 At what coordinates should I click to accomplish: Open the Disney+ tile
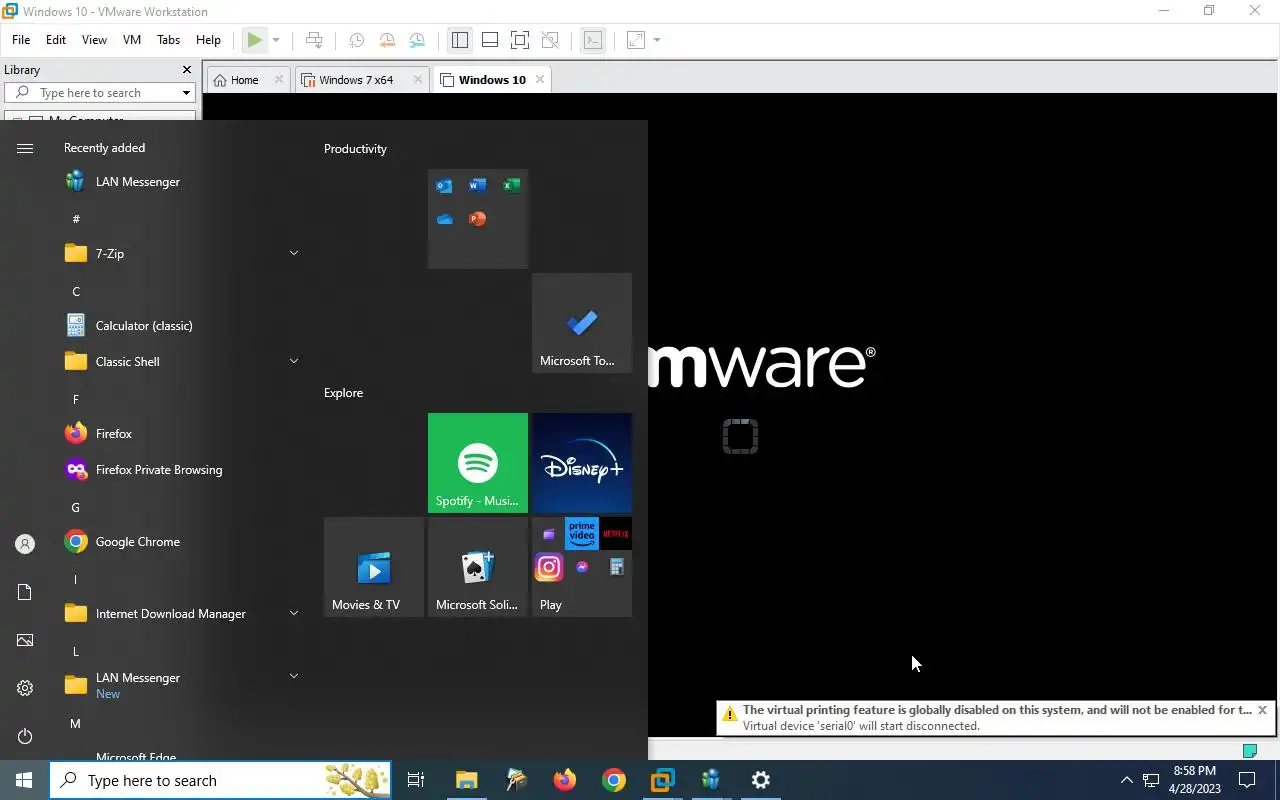pyautogui.click(x=582, y=463)
